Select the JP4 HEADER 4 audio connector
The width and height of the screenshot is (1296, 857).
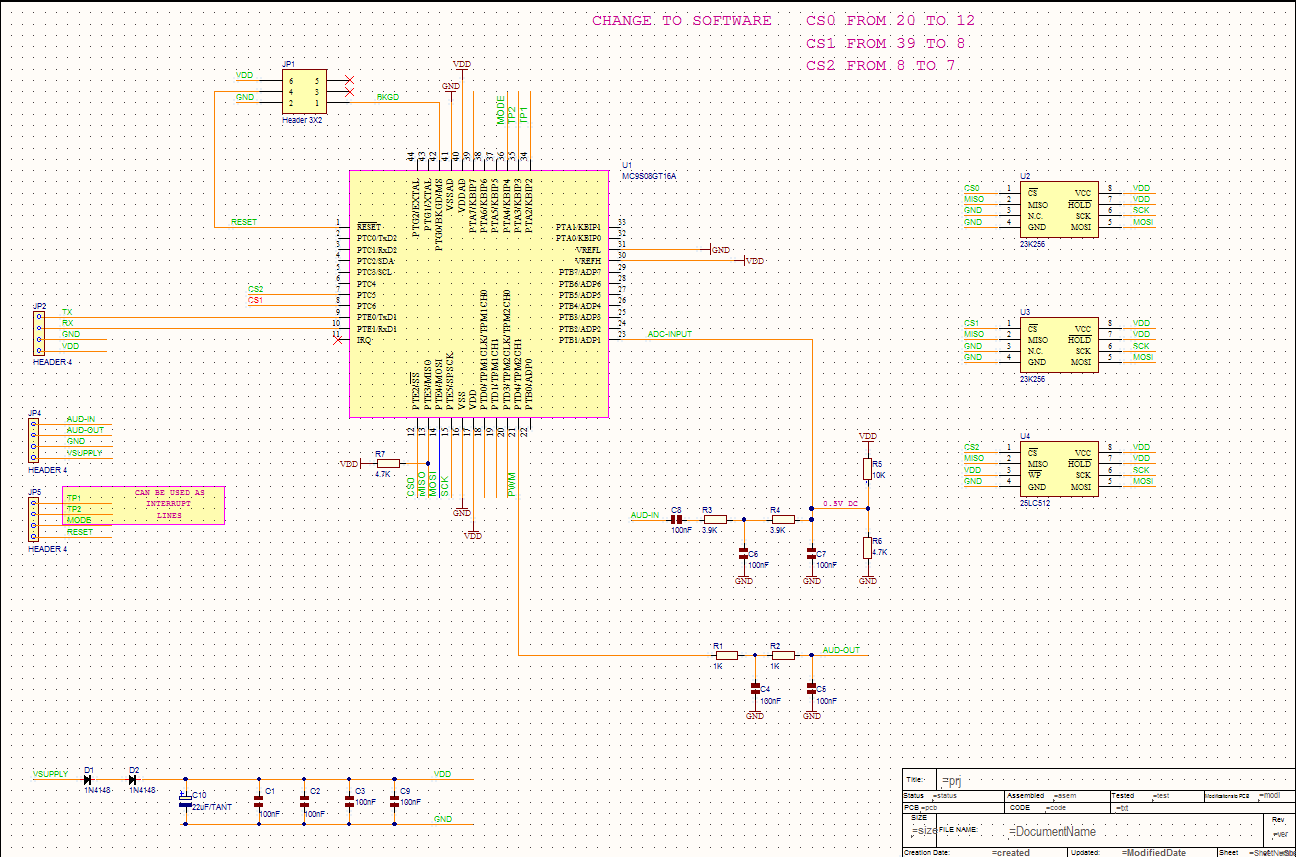click(x=34, y=440)
